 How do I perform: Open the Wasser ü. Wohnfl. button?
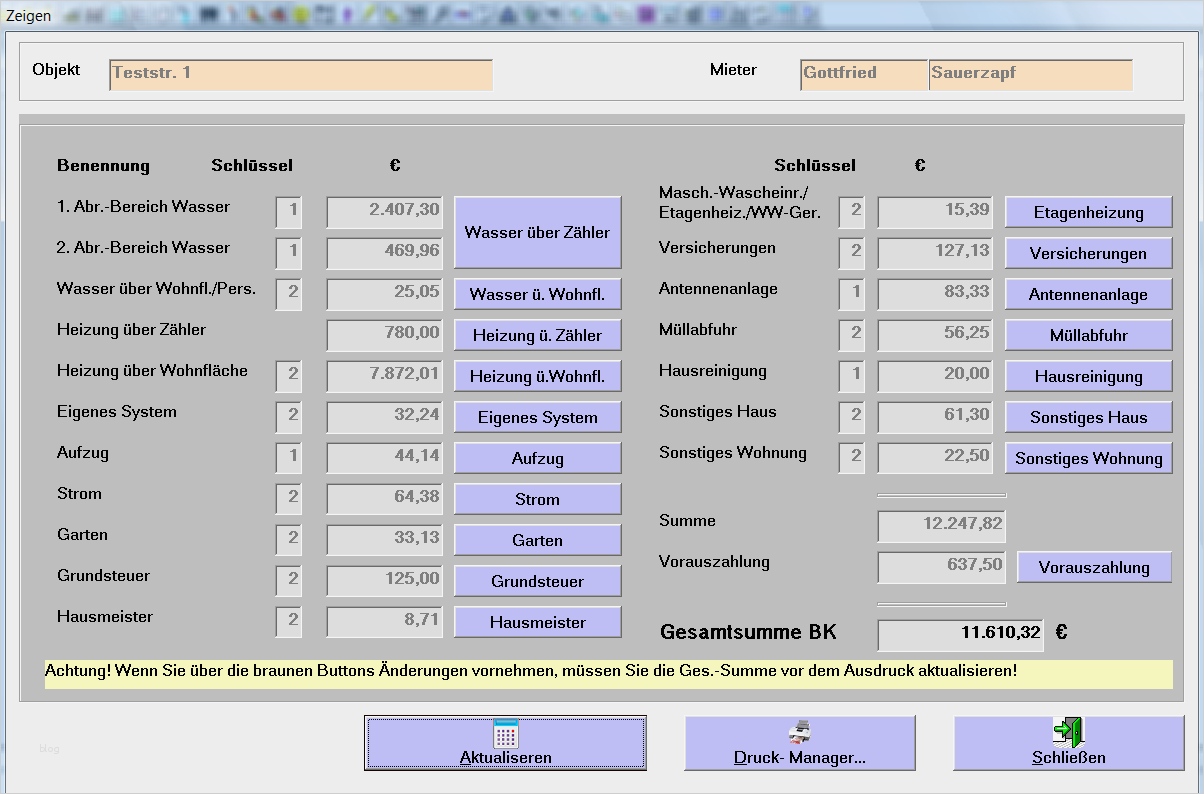[537, 294]
